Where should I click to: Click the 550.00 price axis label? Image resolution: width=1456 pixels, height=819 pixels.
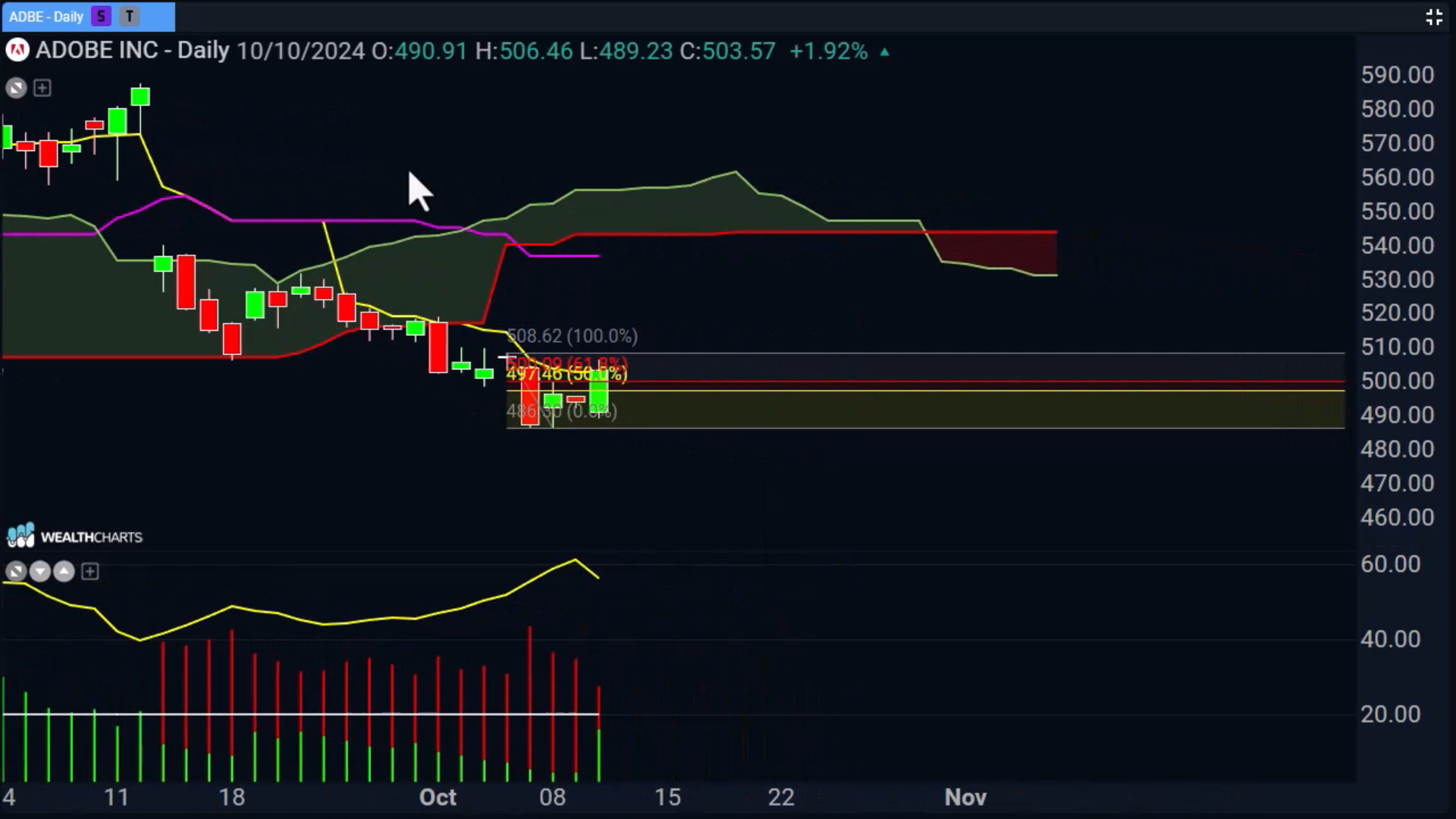pos(1398,212)
